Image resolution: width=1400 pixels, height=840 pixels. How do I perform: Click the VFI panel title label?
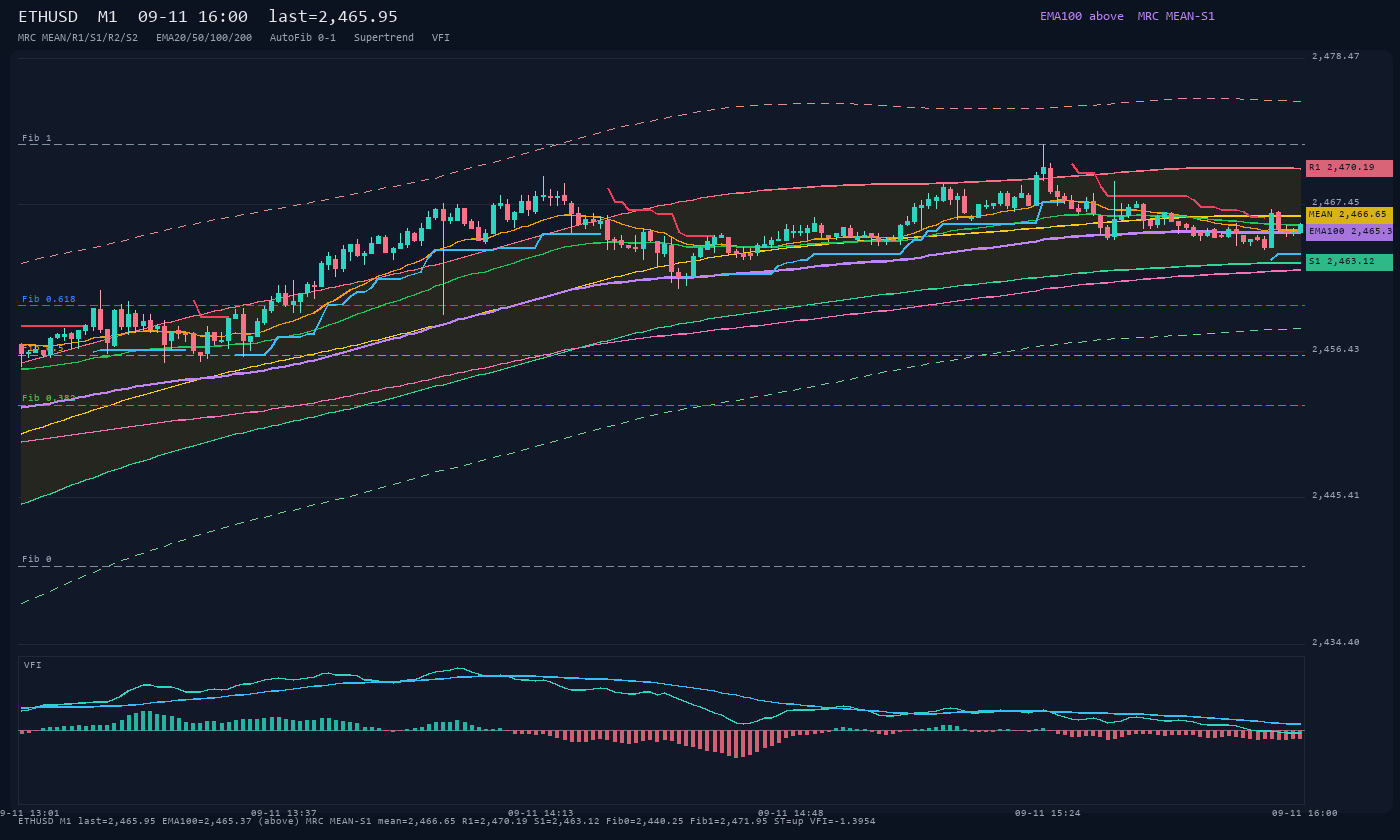[33, 665]
